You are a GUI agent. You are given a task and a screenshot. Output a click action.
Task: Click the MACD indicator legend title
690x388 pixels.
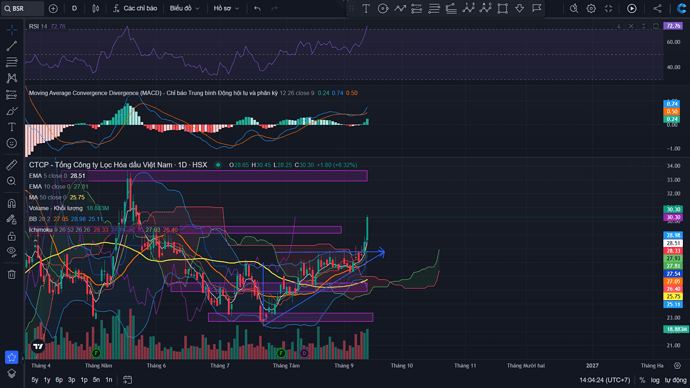pyautogui.click(x=153, y=93)
